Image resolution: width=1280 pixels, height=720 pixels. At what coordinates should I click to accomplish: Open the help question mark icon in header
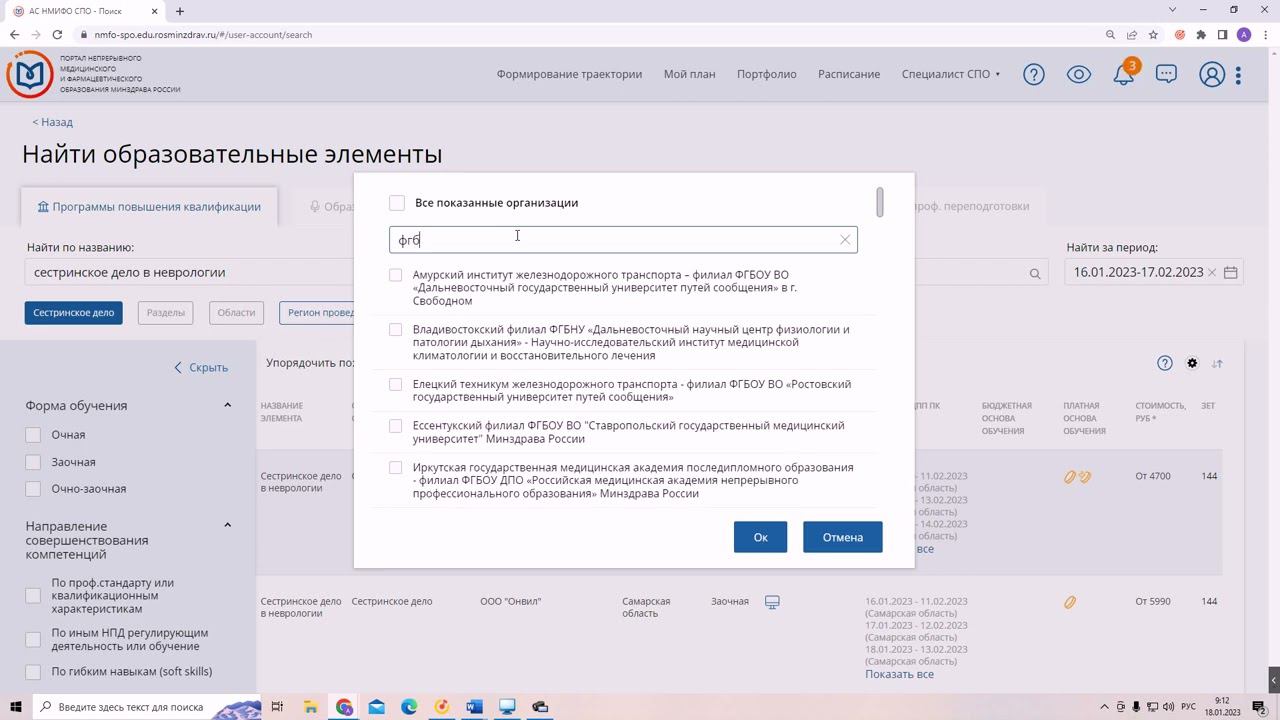pos(1034,74)
